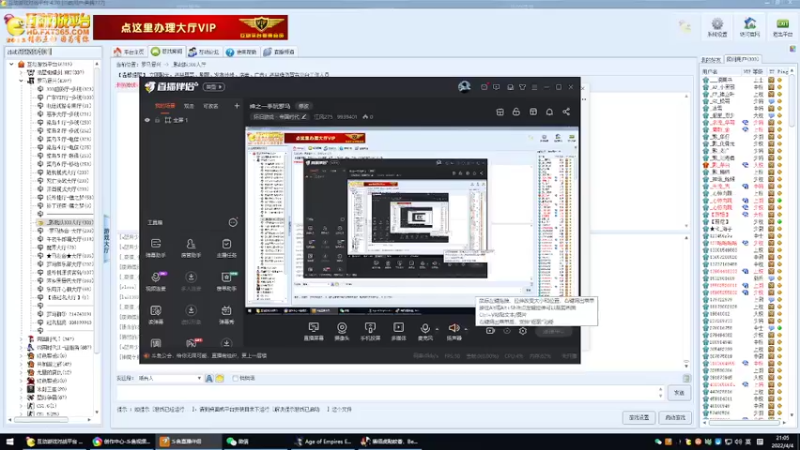
Task: Click the modify button beside room title
Action: (x=304, y=106)
